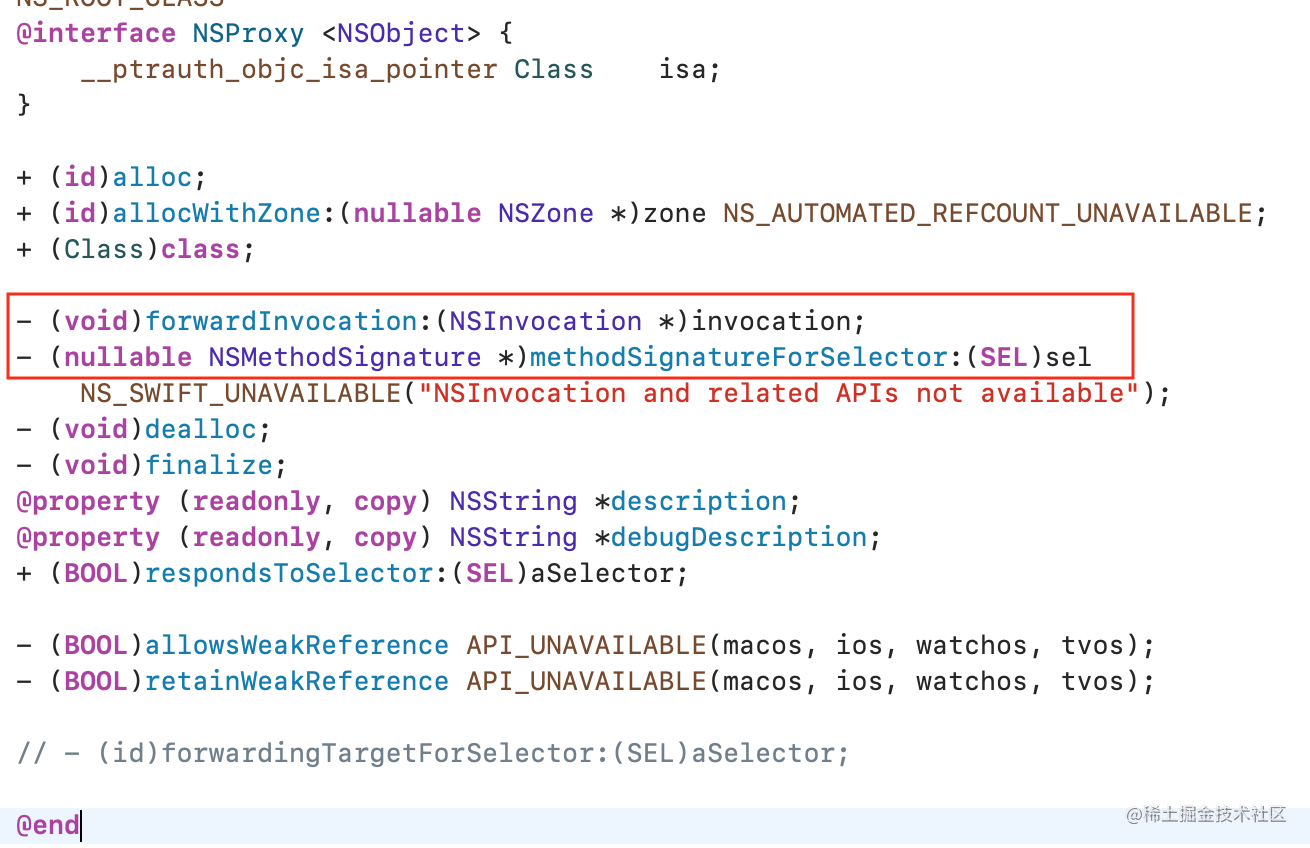Click NS_SWIFT_UNAVAILABLE macro
The width and height of the screenshot is (1310, 848).
pyautogui.click(x=241, y=393)
